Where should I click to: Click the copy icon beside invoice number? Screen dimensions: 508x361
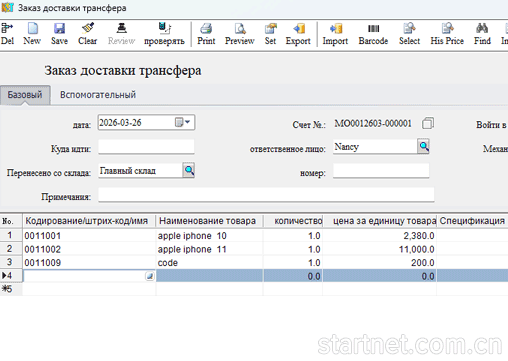[428, 123]
